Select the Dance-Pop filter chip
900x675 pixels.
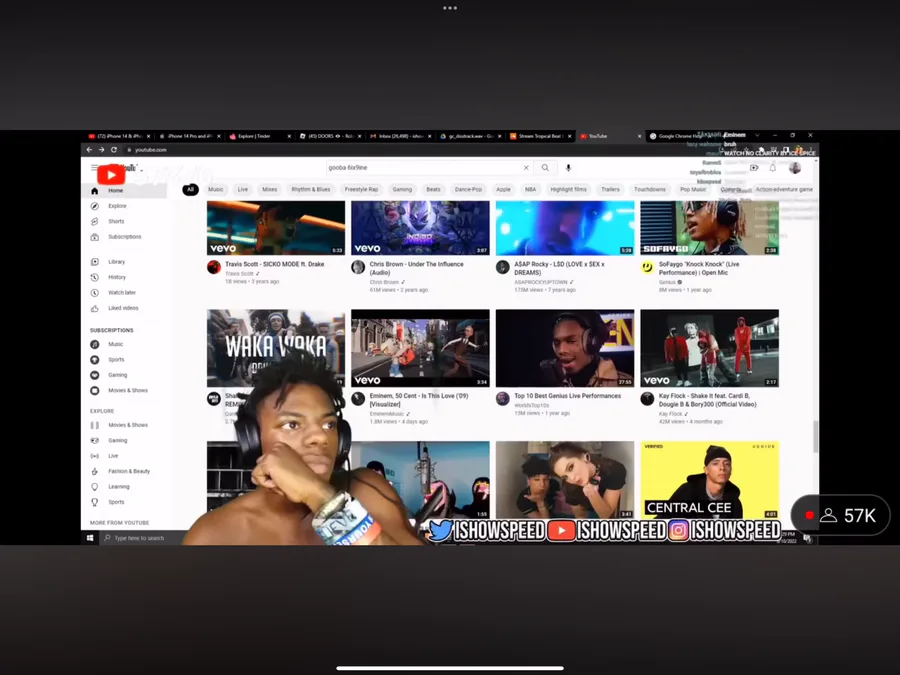pyautogui.click(x=468, y=189)
